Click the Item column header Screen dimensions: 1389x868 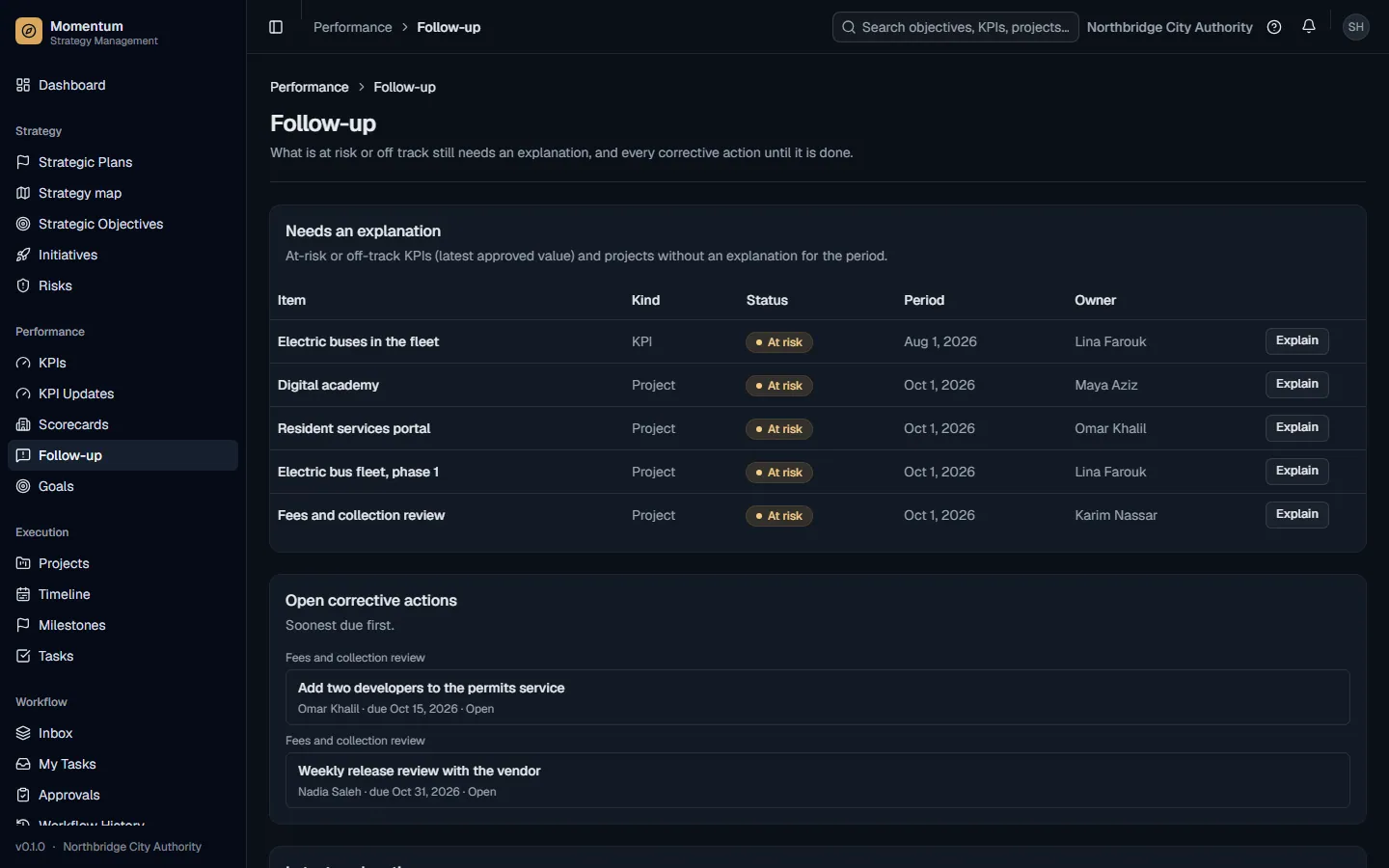[291, 300]
